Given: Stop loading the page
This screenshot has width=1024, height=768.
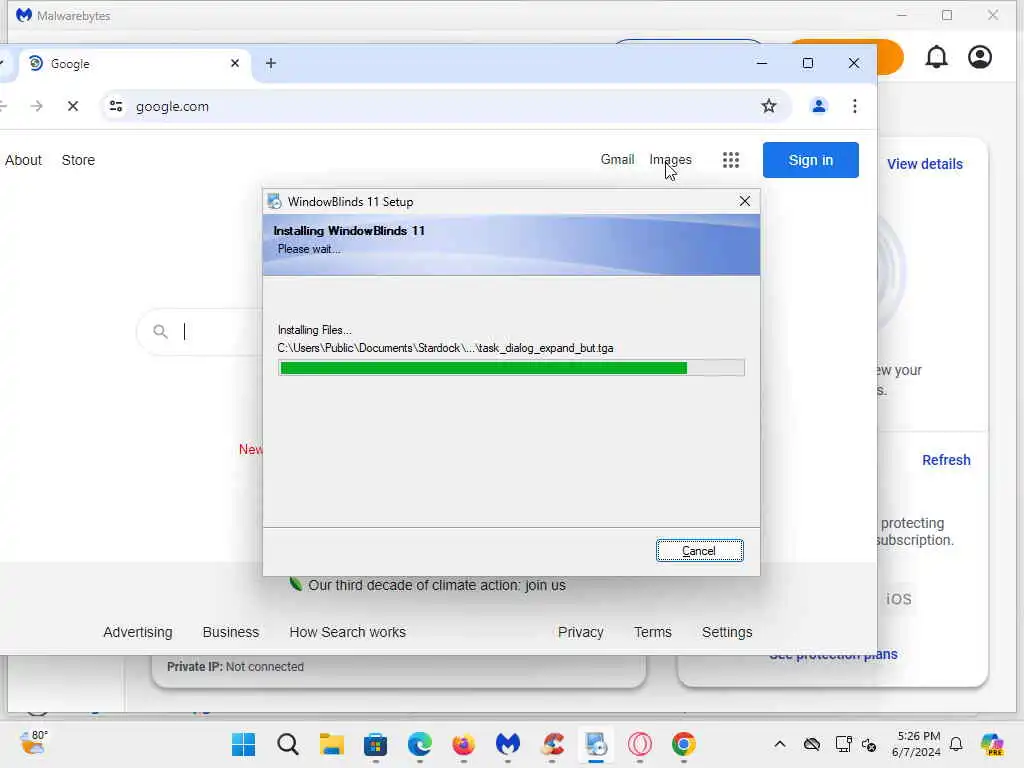Looking at the screenshot, I should (72, 106).
